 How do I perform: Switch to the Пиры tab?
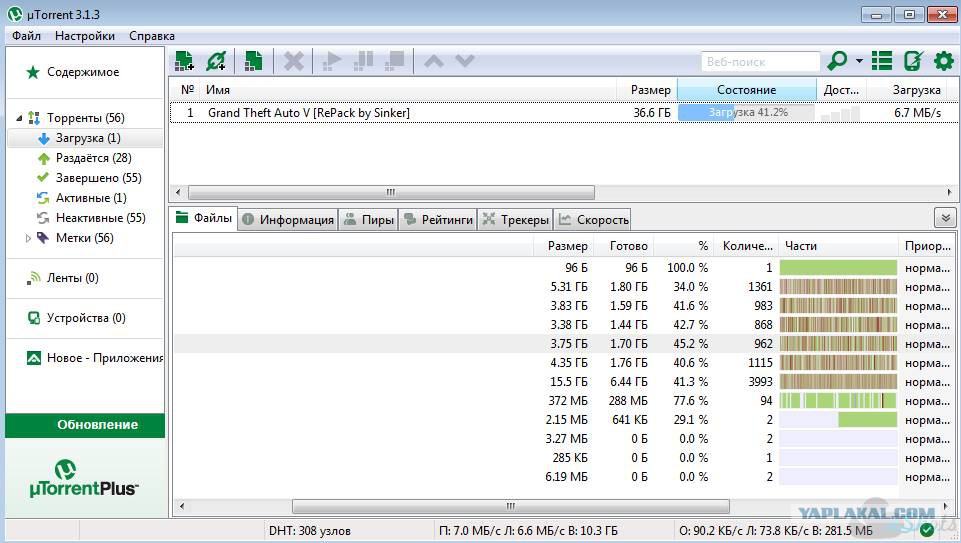370,219
